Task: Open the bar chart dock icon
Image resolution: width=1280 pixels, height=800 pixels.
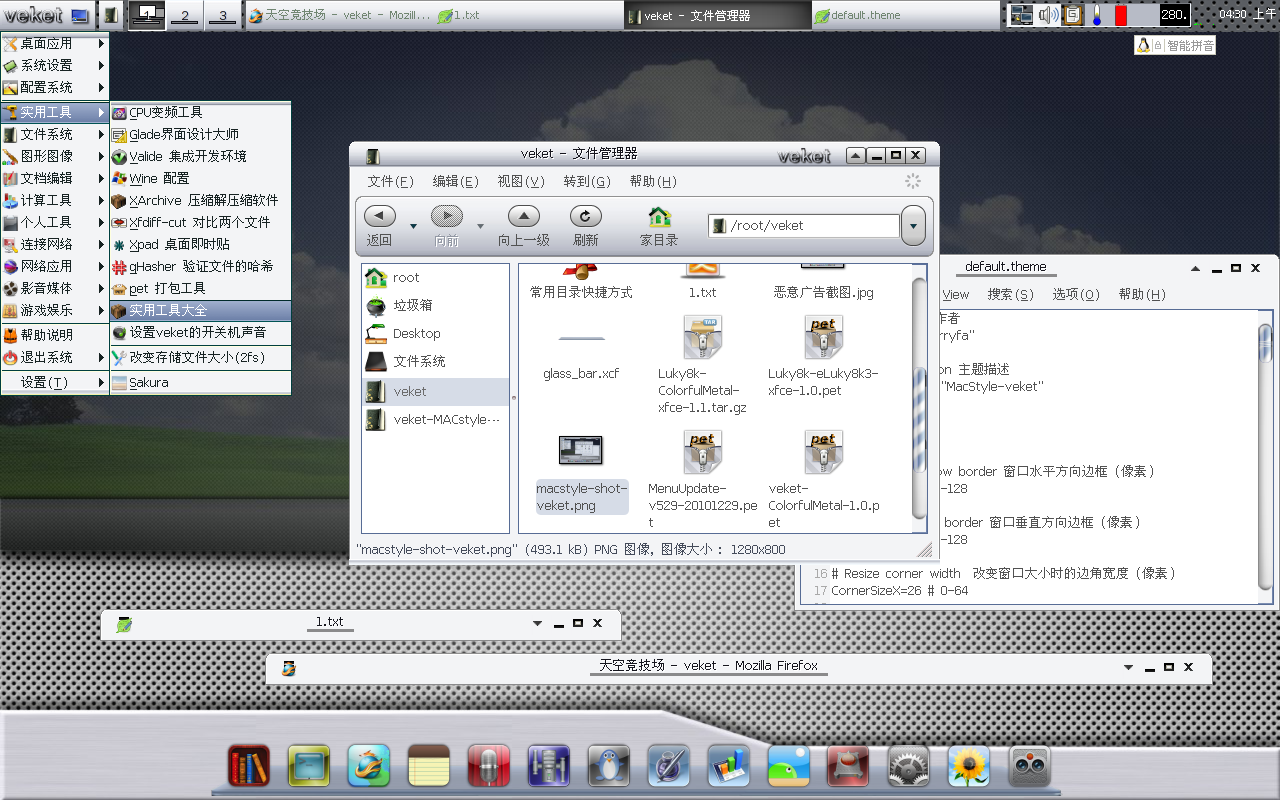Action: point(729,768)
